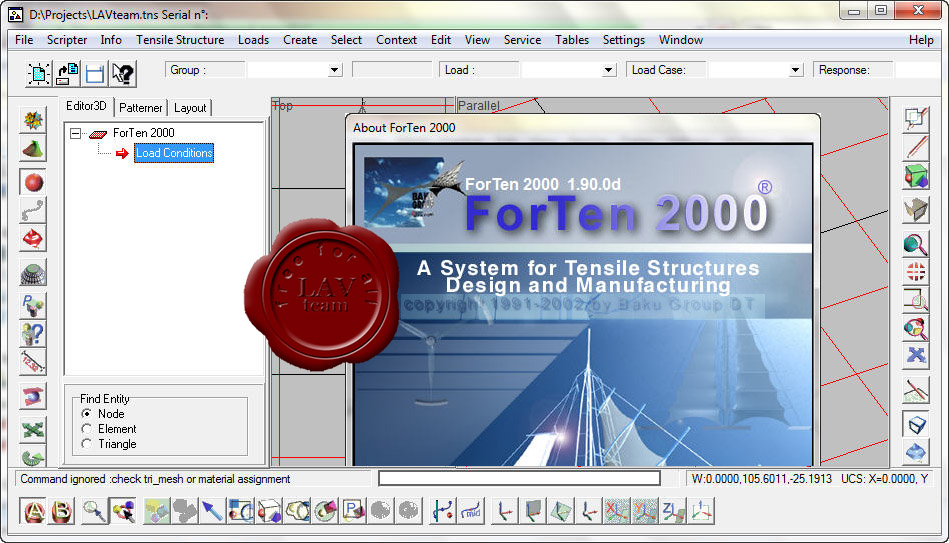Click the command input field in status bar
Screen dimensions: 949x543
tap(519, 478)
